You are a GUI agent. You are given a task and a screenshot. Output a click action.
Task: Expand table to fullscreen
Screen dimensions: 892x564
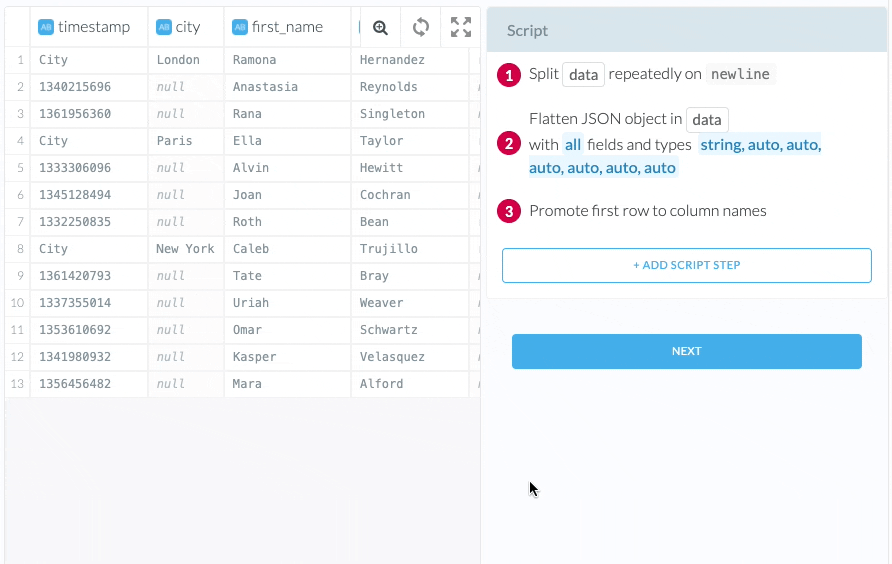[x=460, y=28]
